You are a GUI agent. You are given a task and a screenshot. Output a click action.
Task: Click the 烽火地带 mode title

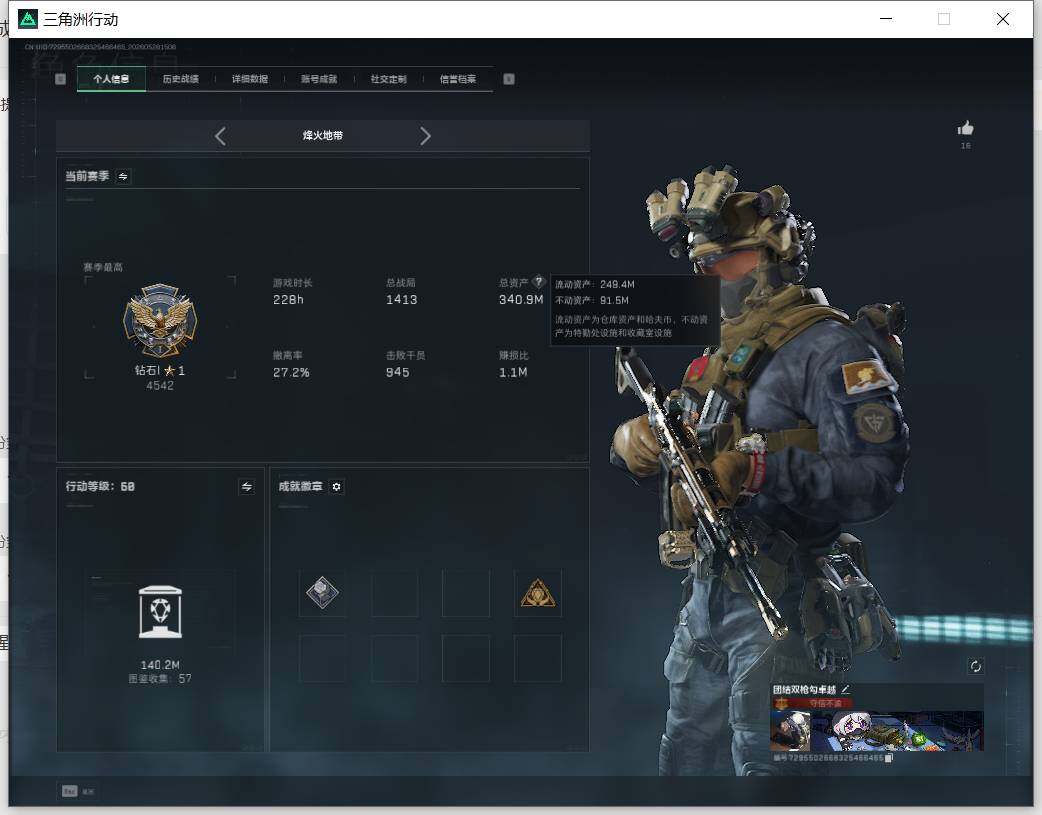323,136
